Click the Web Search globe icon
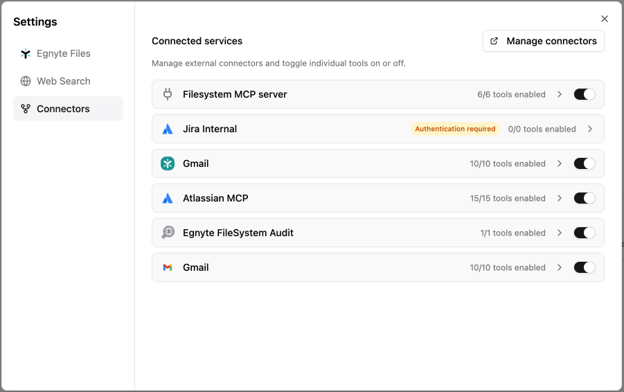Screen dimensions: 624x392 point(25,81)
